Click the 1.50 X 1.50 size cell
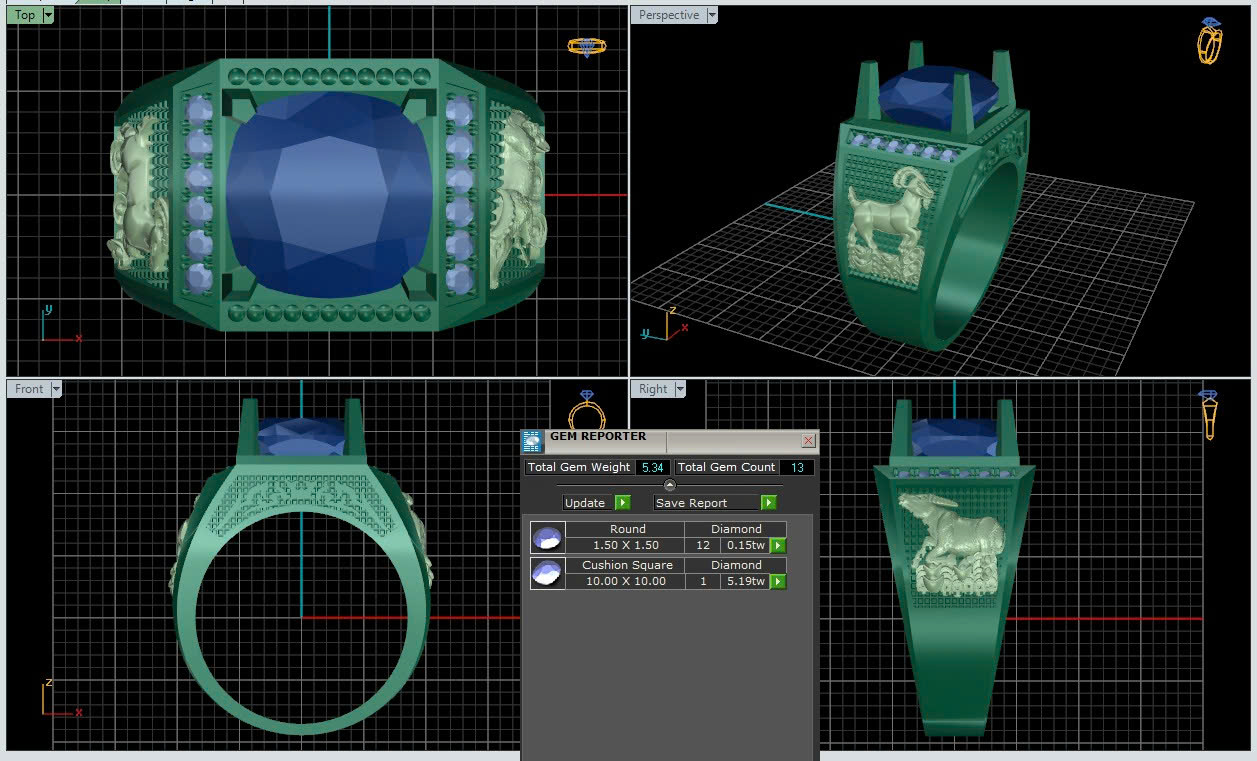The image size is (1257, 761). point(626,546)
